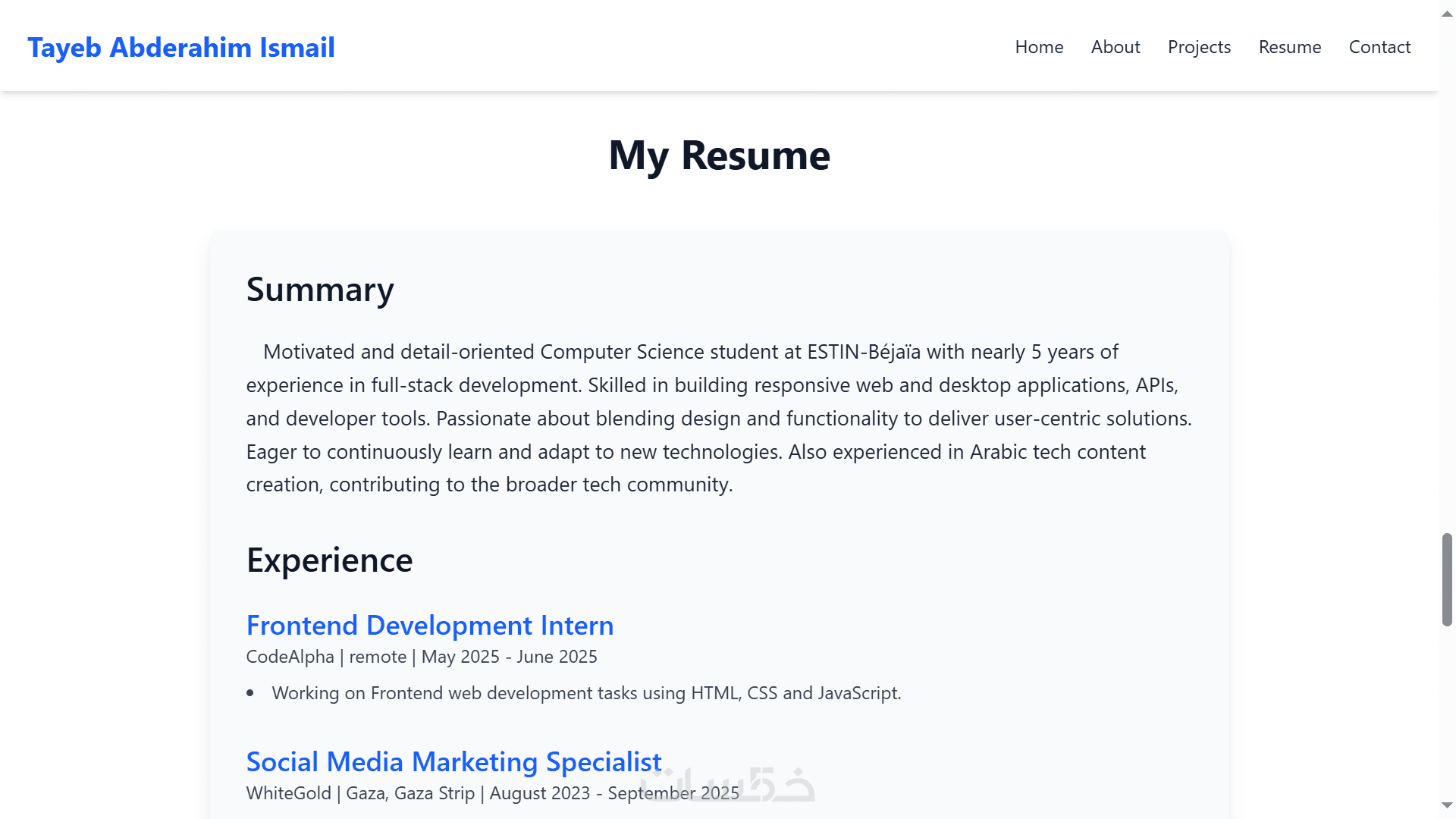Click the Experience section heading
The height and width of the screenshot is (819, 1456).
[329, 560]
